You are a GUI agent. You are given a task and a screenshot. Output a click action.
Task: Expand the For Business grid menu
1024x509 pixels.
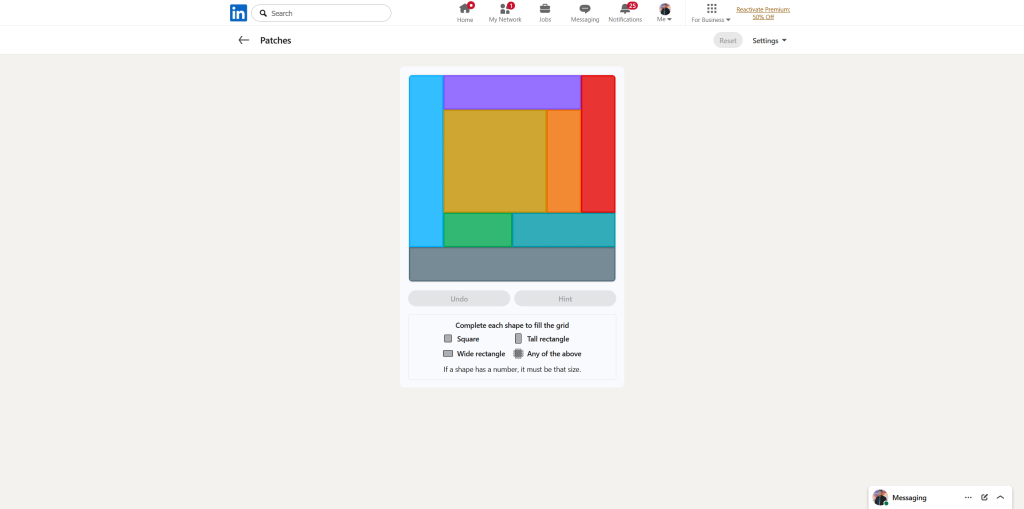pos(711,13)
